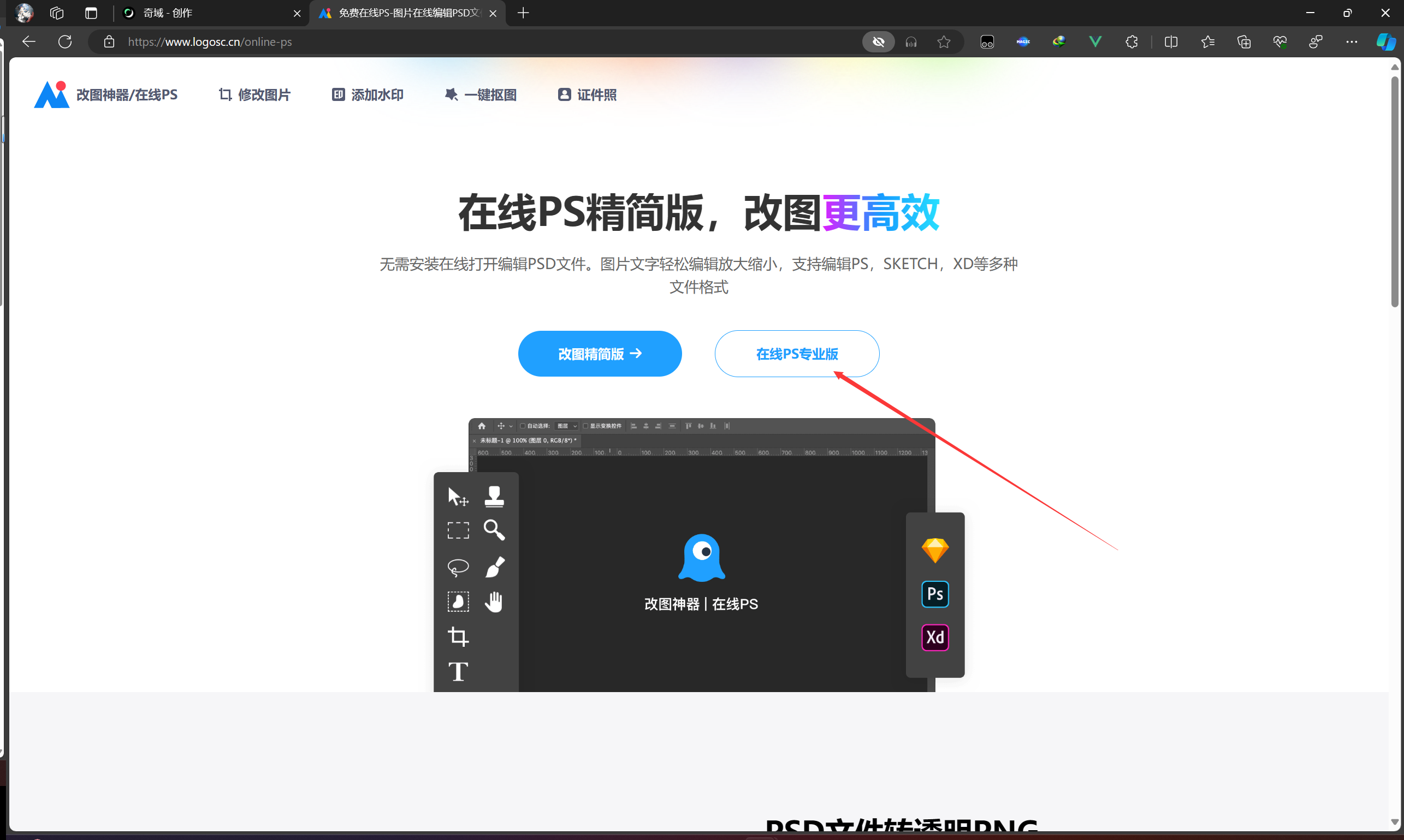Click the 在线PS专业版 button
The height and width of the screenshot is (840, 1404).
click(797, 354)
